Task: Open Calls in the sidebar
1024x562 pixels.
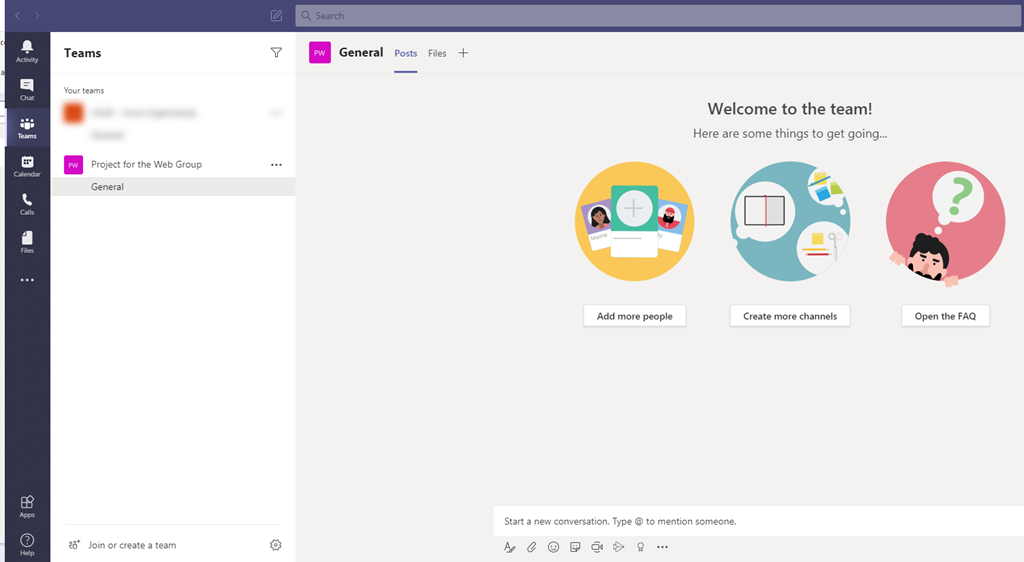Action: coord(27,204)
